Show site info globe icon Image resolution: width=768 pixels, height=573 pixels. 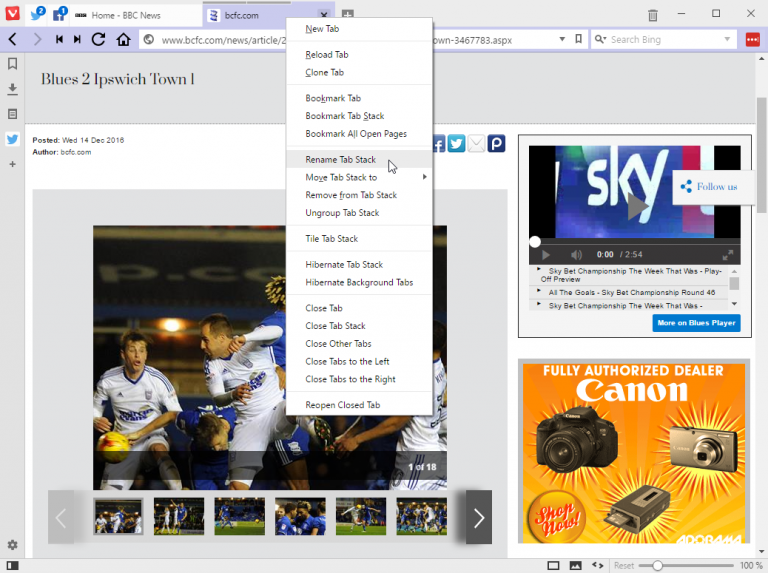(x=149, y=40)
